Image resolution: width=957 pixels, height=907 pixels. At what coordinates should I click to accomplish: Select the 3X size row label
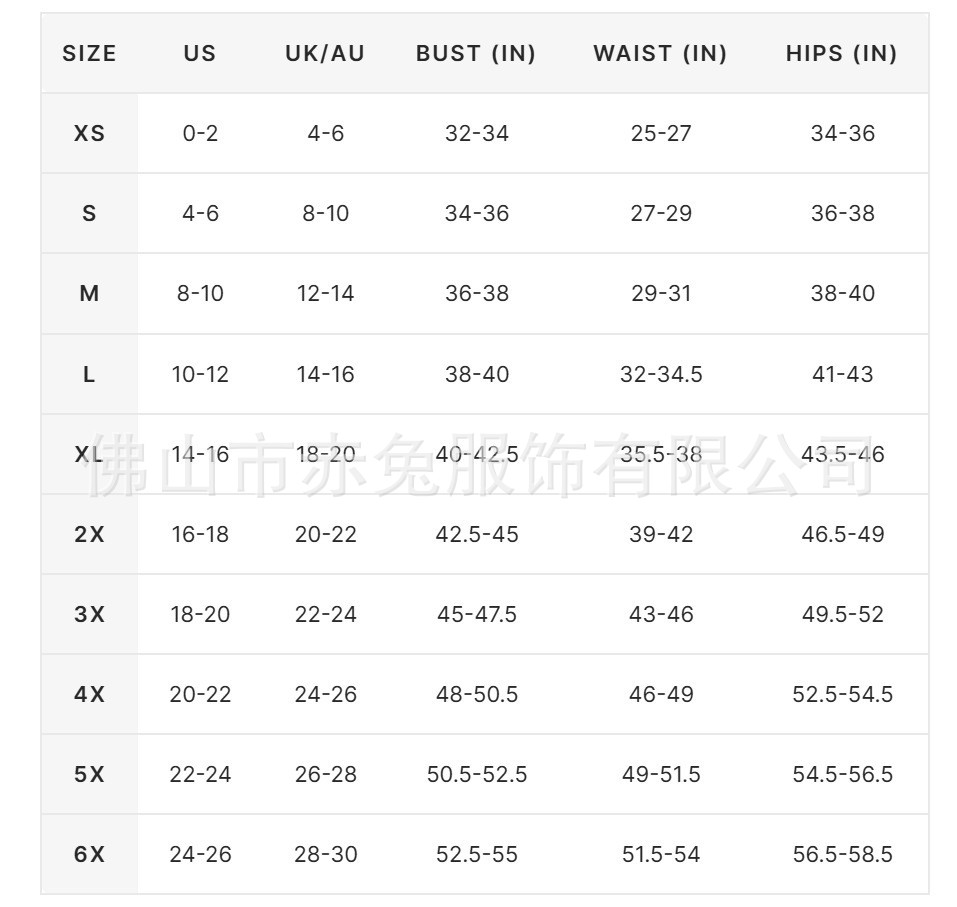(x=89, y=614)
